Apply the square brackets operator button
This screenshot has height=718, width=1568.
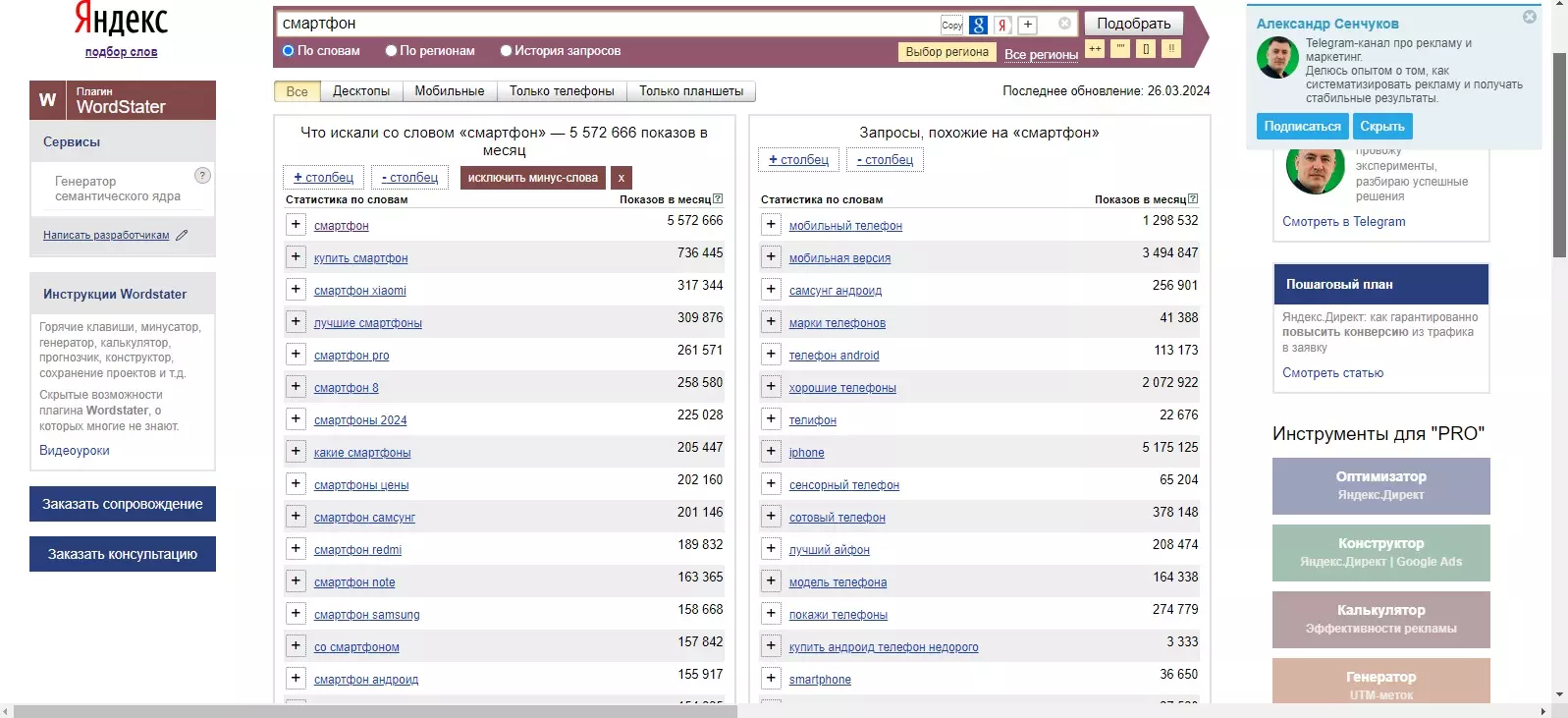pyautogui.click(x=1146, y=48)
